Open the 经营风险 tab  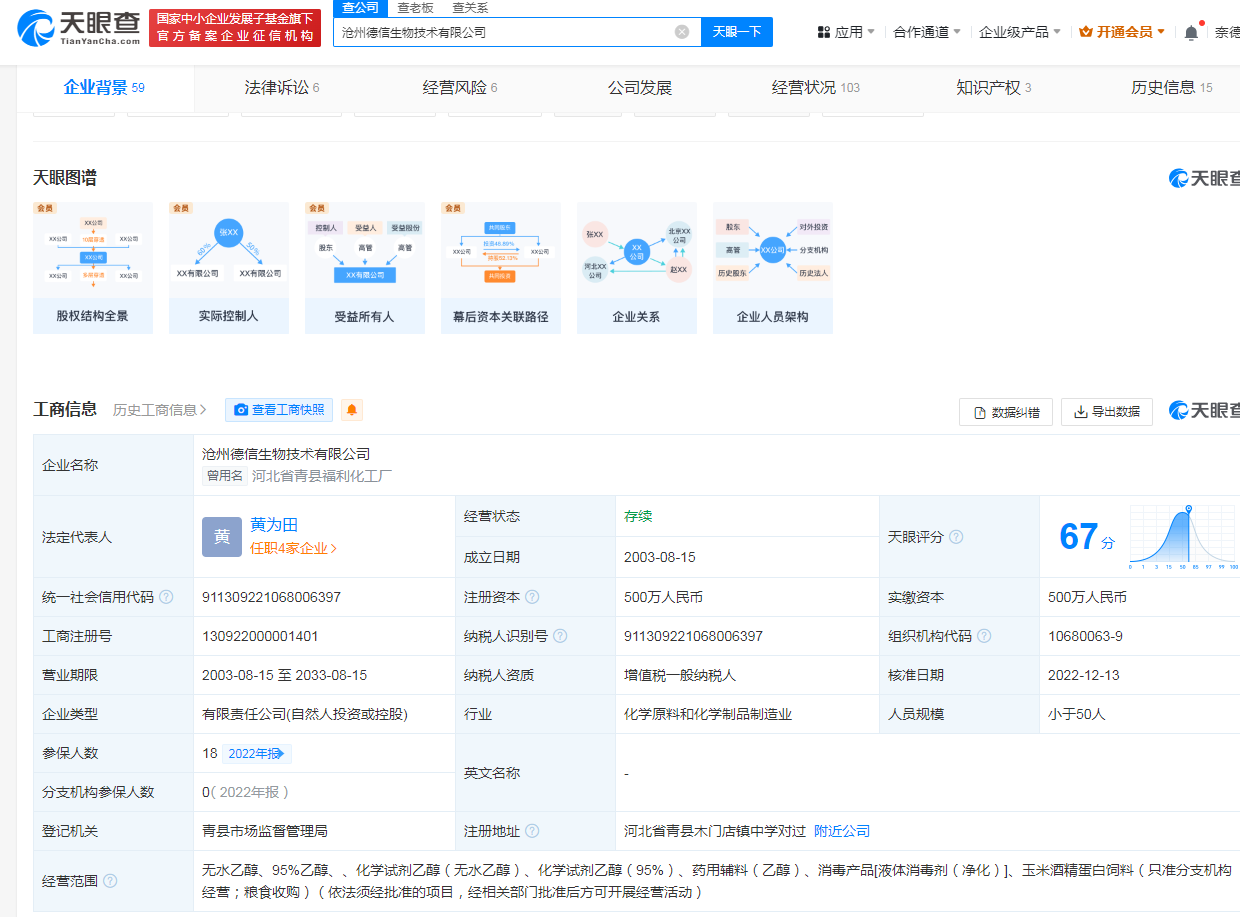coord(460,88)
